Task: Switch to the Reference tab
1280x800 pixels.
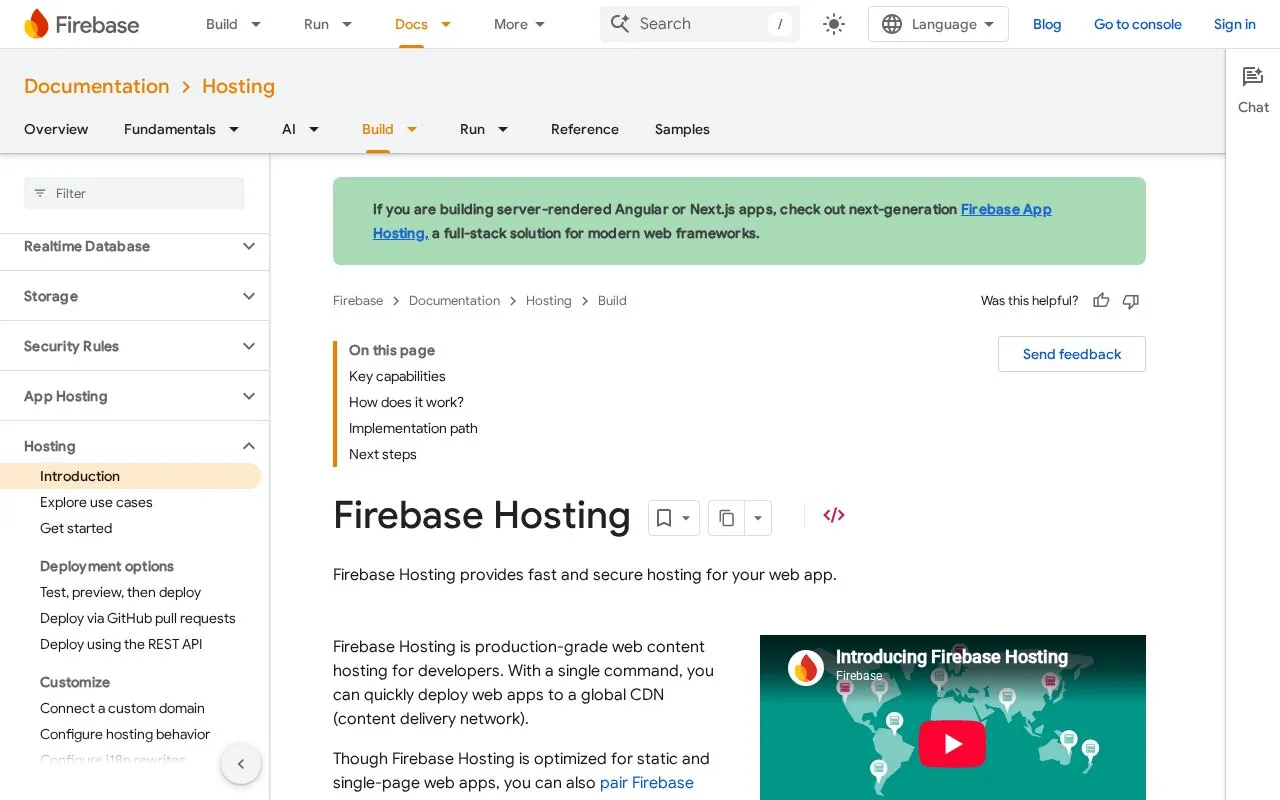Action: [585, 129]
